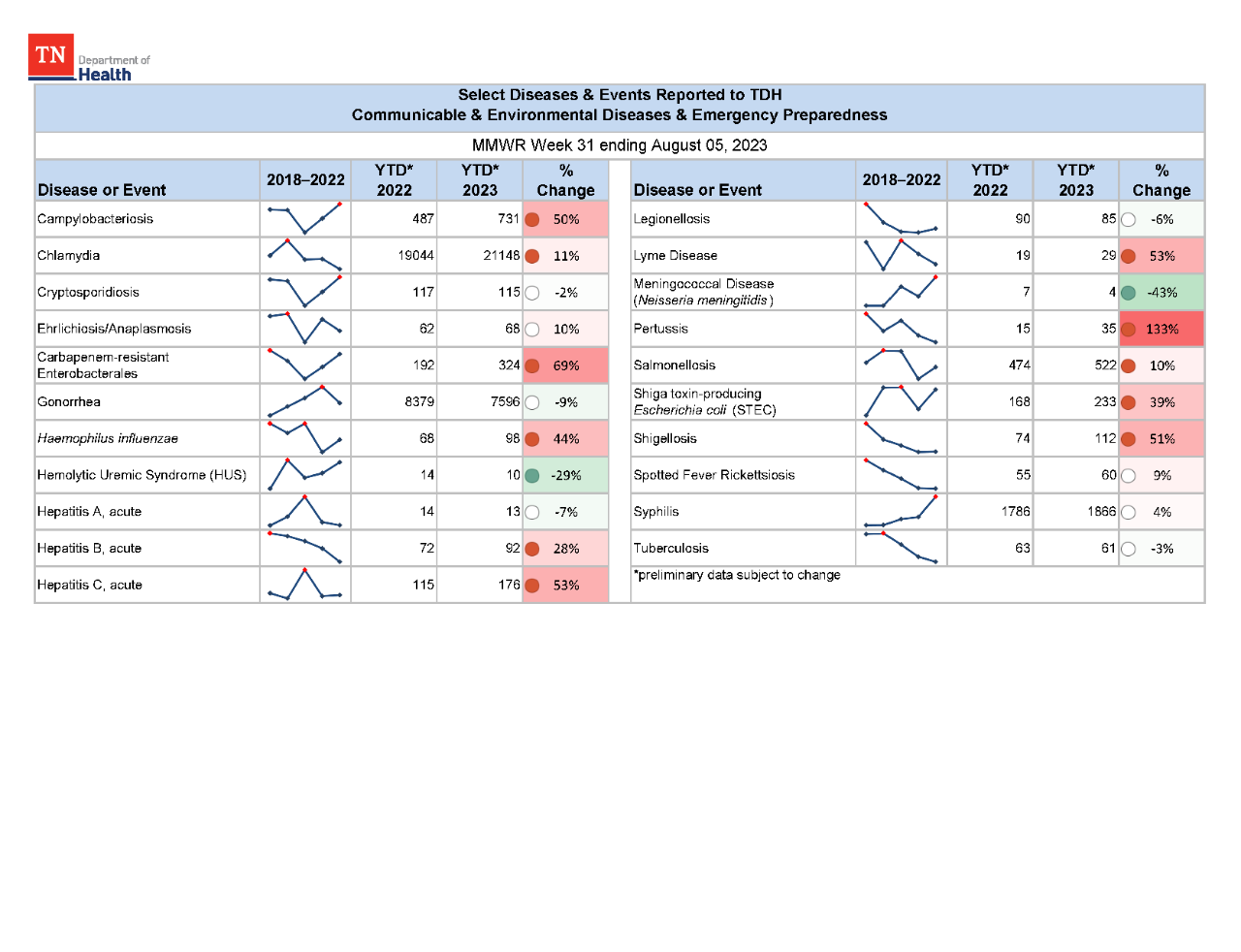
Task: Click 'Shiga toxin-producing Escherichia coli (STEC)' label
Action: (x=705, y=401)
